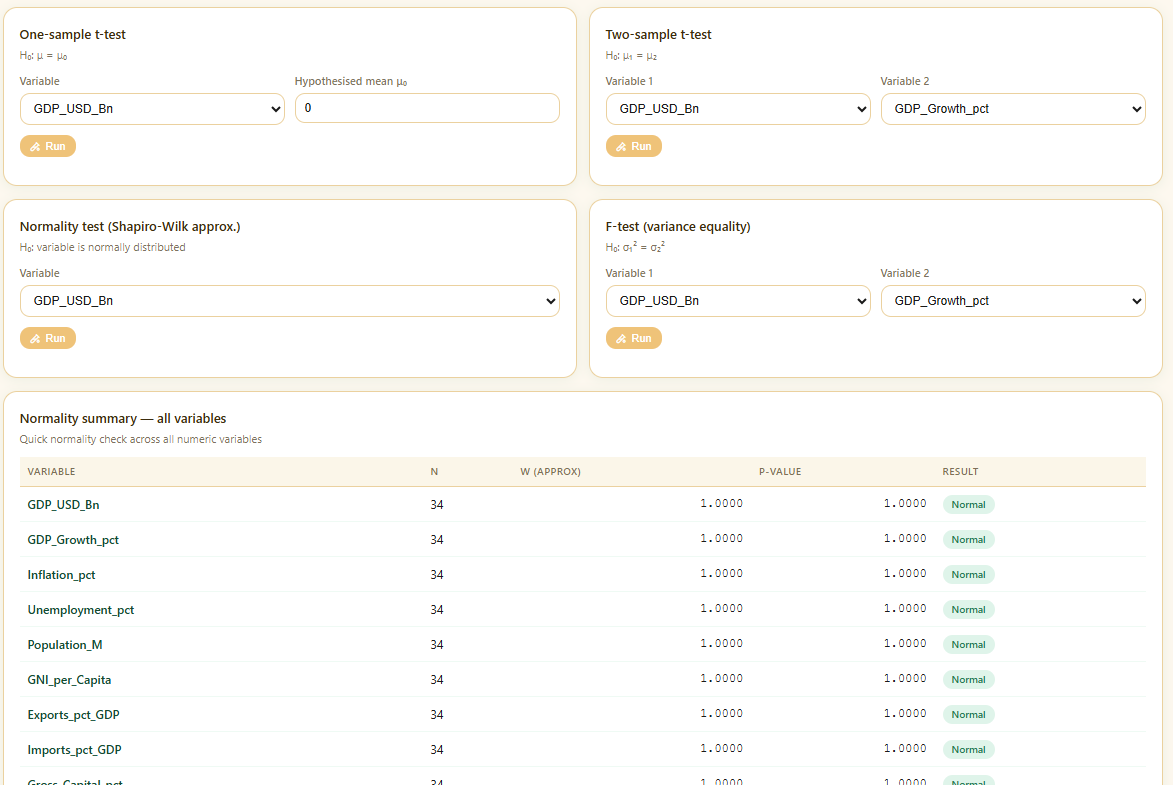Run the F-test for variance equality
The width and height of the screenshot is (1173, 785).
click(634, 338)
